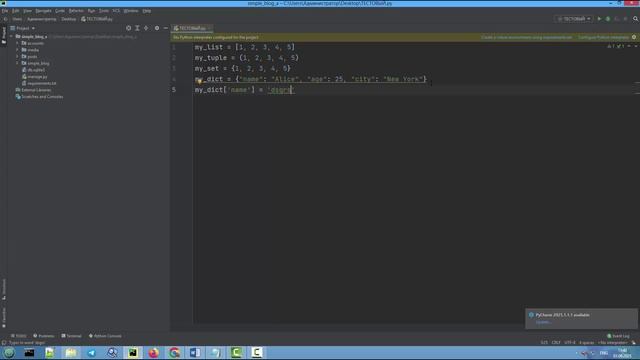
Task: Open the run configuration dropdown
Action: (x=574, y=19)
